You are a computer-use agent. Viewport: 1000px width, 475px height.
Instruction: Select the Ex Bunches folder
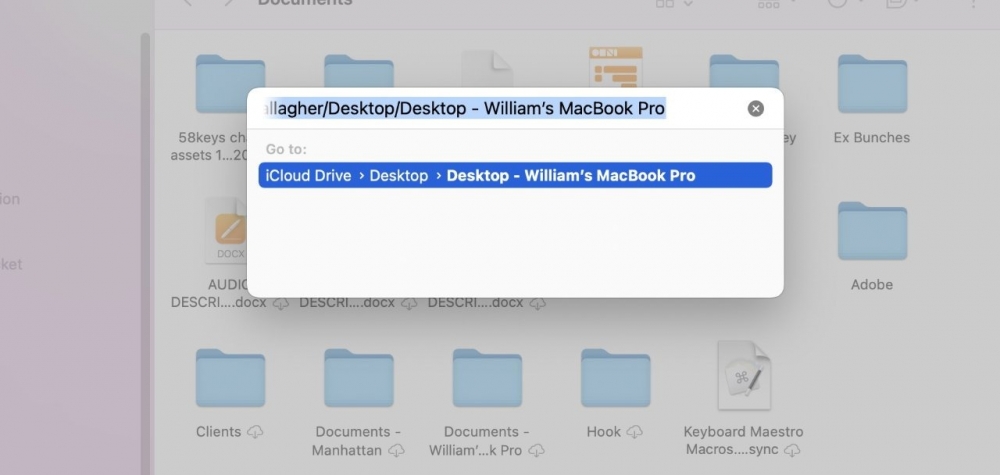pos(871,85)
